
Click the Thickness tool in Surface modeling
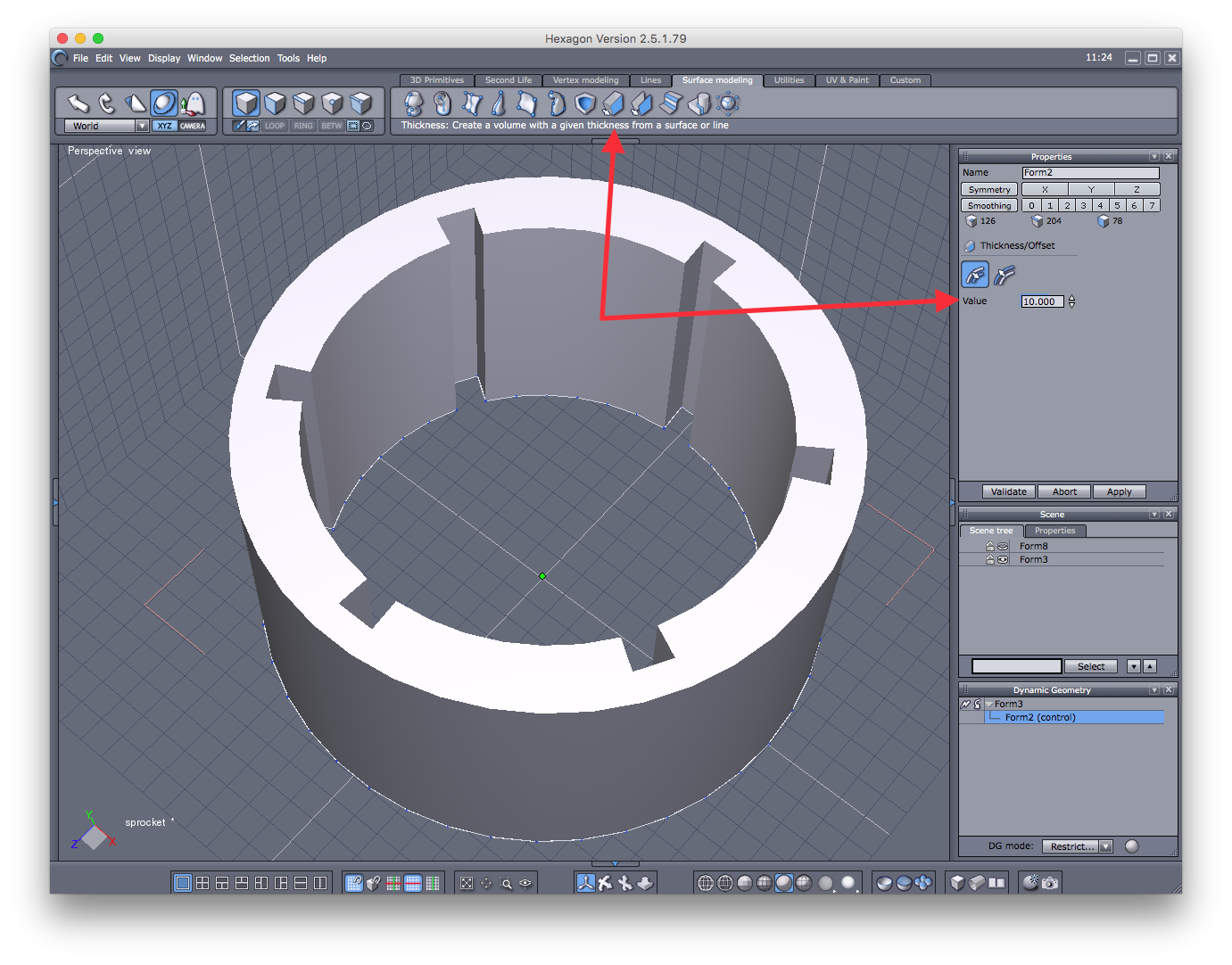612,103
